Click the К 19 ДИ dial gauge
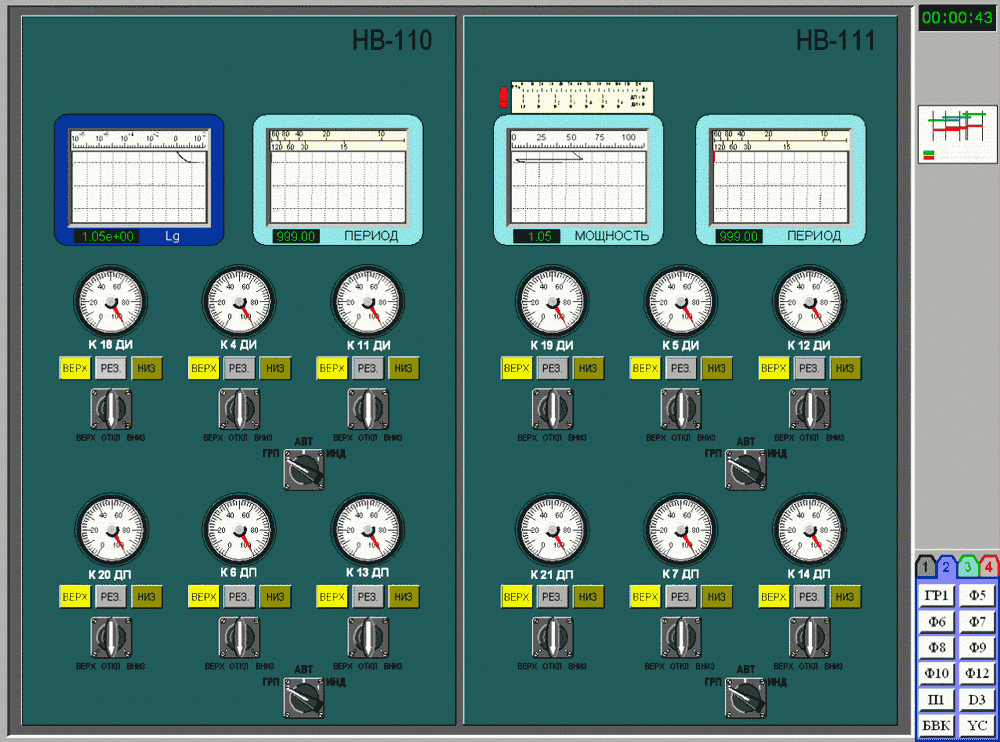This screenshot has width=1000, height=742. (552, 301)
